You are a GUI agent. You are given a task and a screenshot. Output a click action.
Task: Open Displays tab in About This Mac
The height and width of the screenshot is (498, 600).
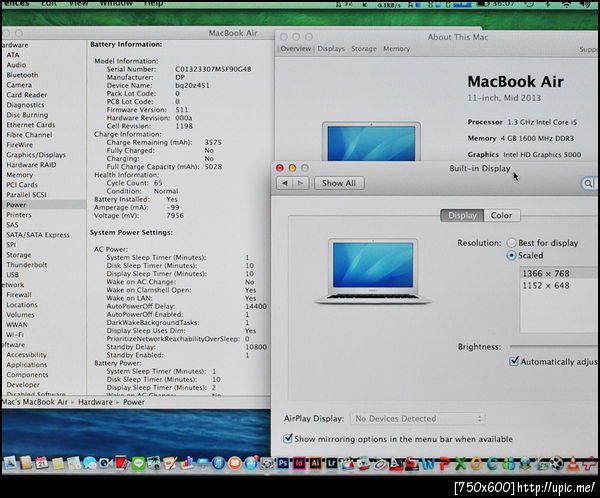[x=331, y=49]
